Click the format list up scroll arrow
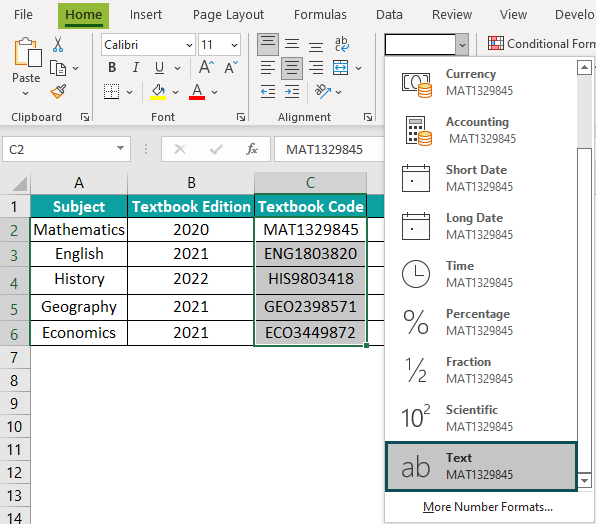This screenshot has height=524, width=596. (584, 68)
